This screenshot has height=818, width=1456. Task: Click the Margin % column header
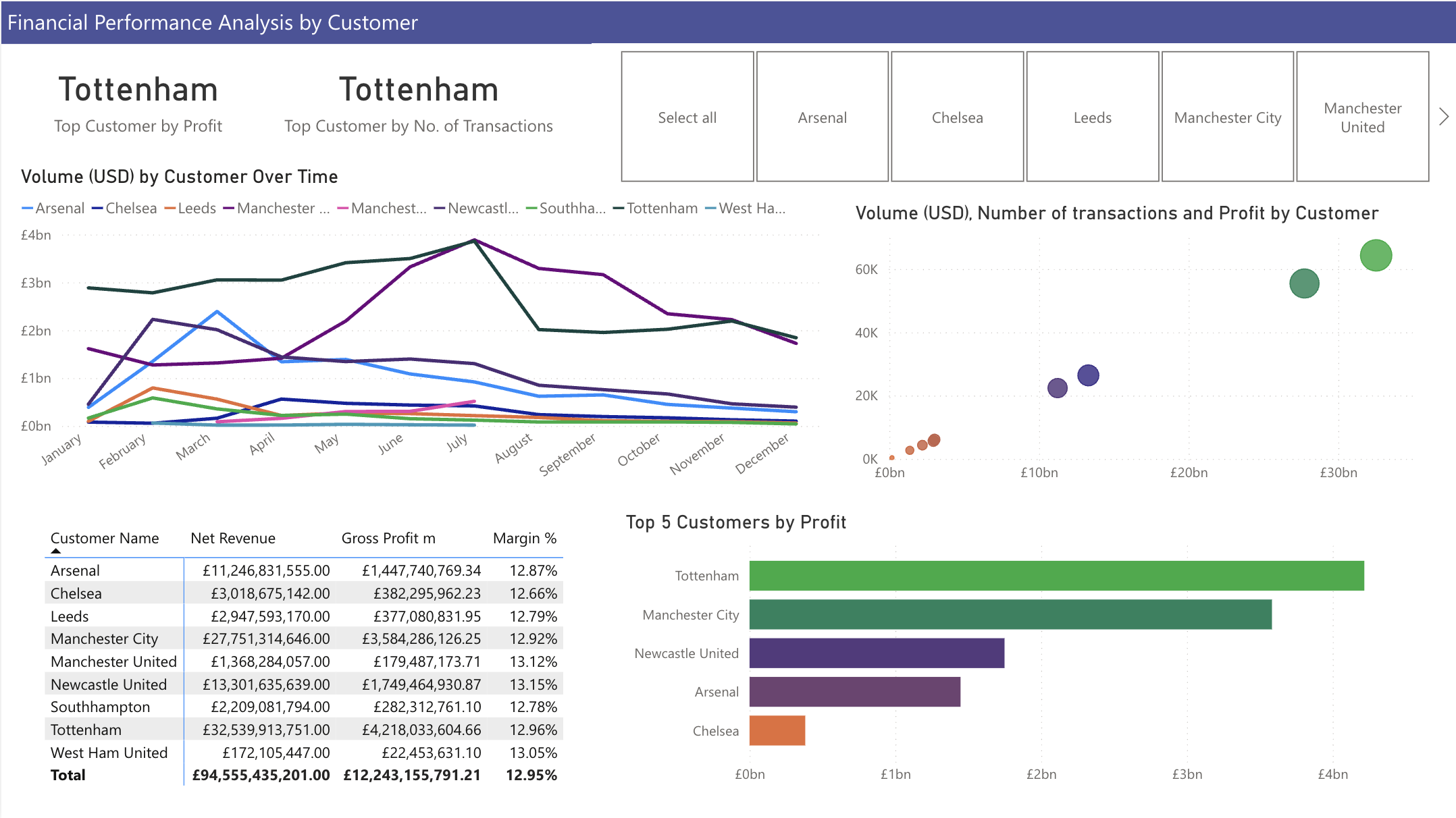(x=524, y=538)
